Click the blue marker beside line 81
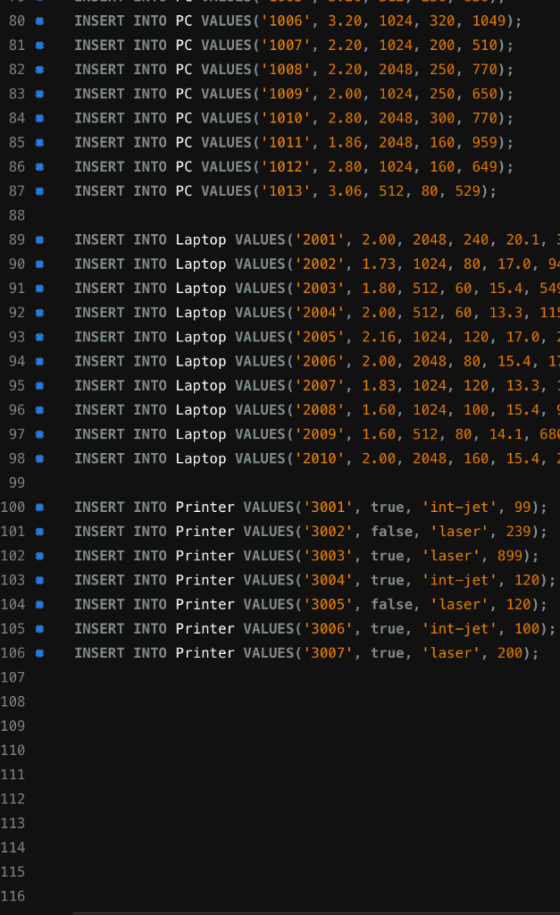The height and width of the screenshot is (915, 560). pyautogui.click(x=40, y=45)
